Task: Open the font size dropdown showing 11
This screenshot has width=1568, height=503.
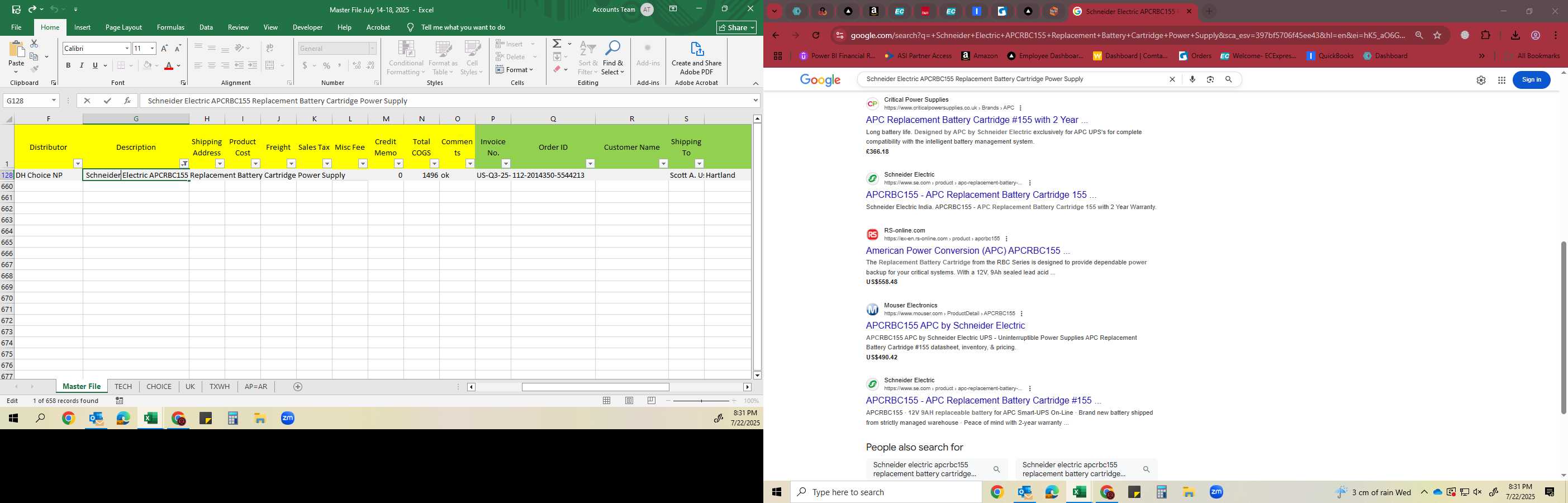Action: click(152, 48)
